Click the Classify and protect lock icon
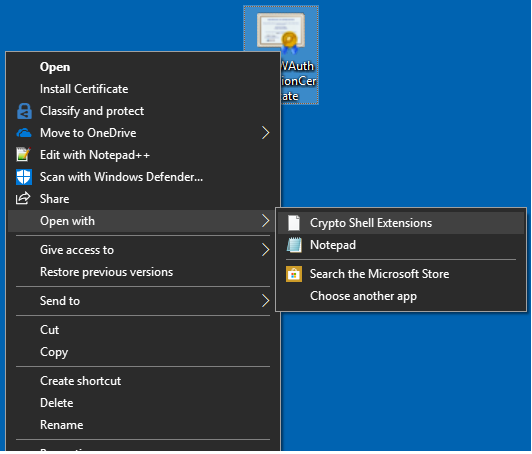The height and width of the screenshot is (454, 532). pyautogui.click(x=24, y=111)
